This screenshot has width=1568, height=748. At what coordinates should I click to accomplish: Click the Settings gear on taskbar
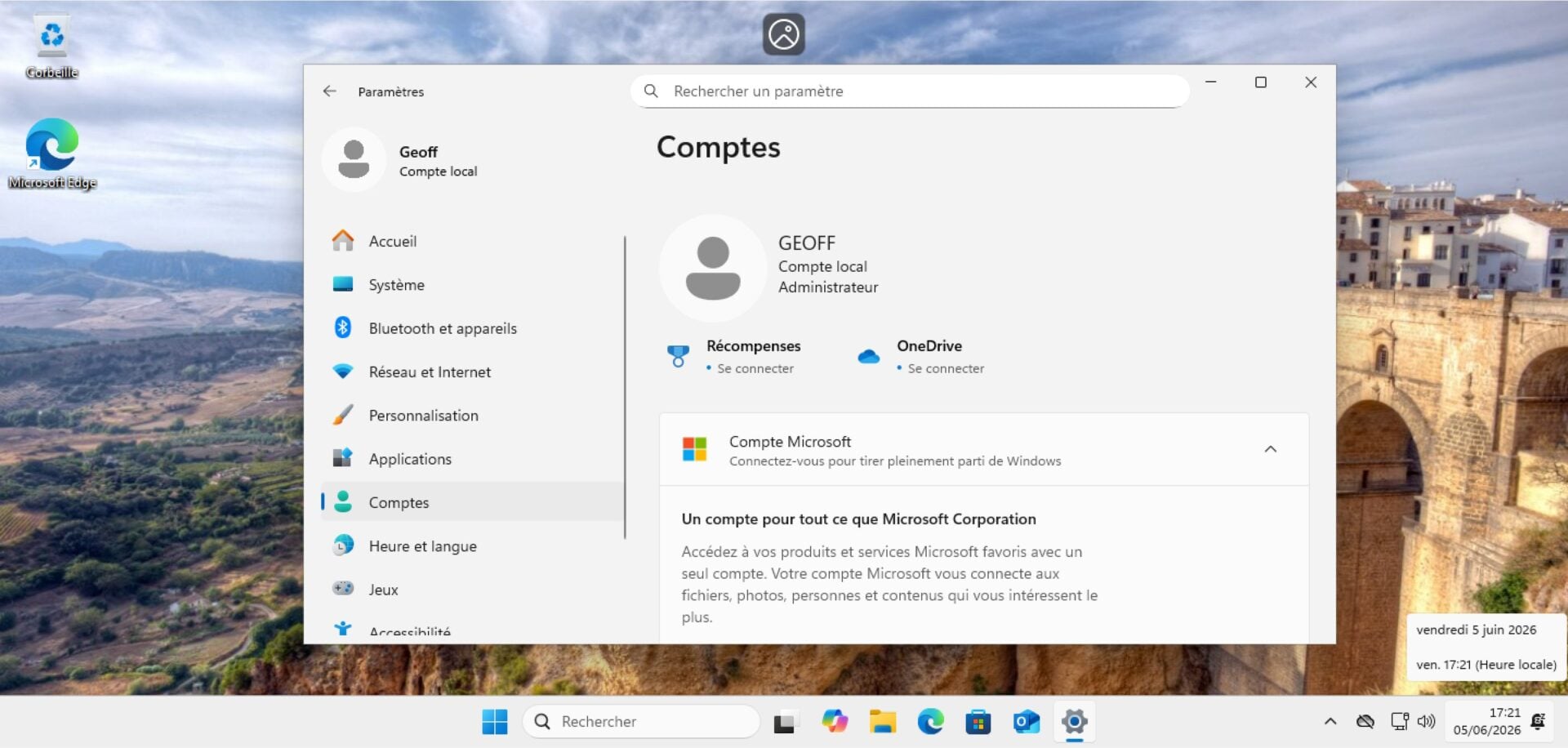point(1075,722)
